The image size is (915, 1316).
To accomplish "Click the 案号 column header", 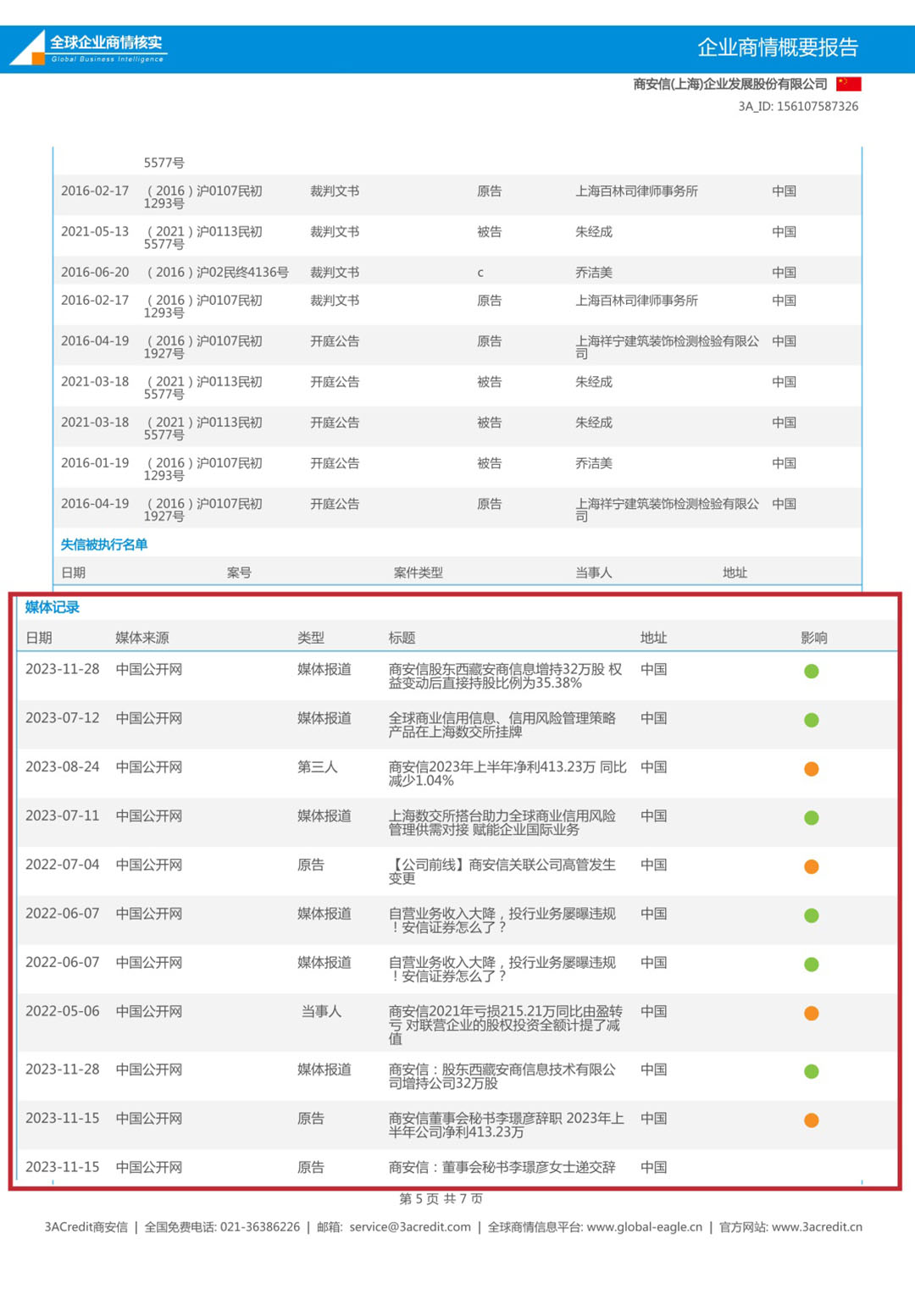I will pos(239,572).
